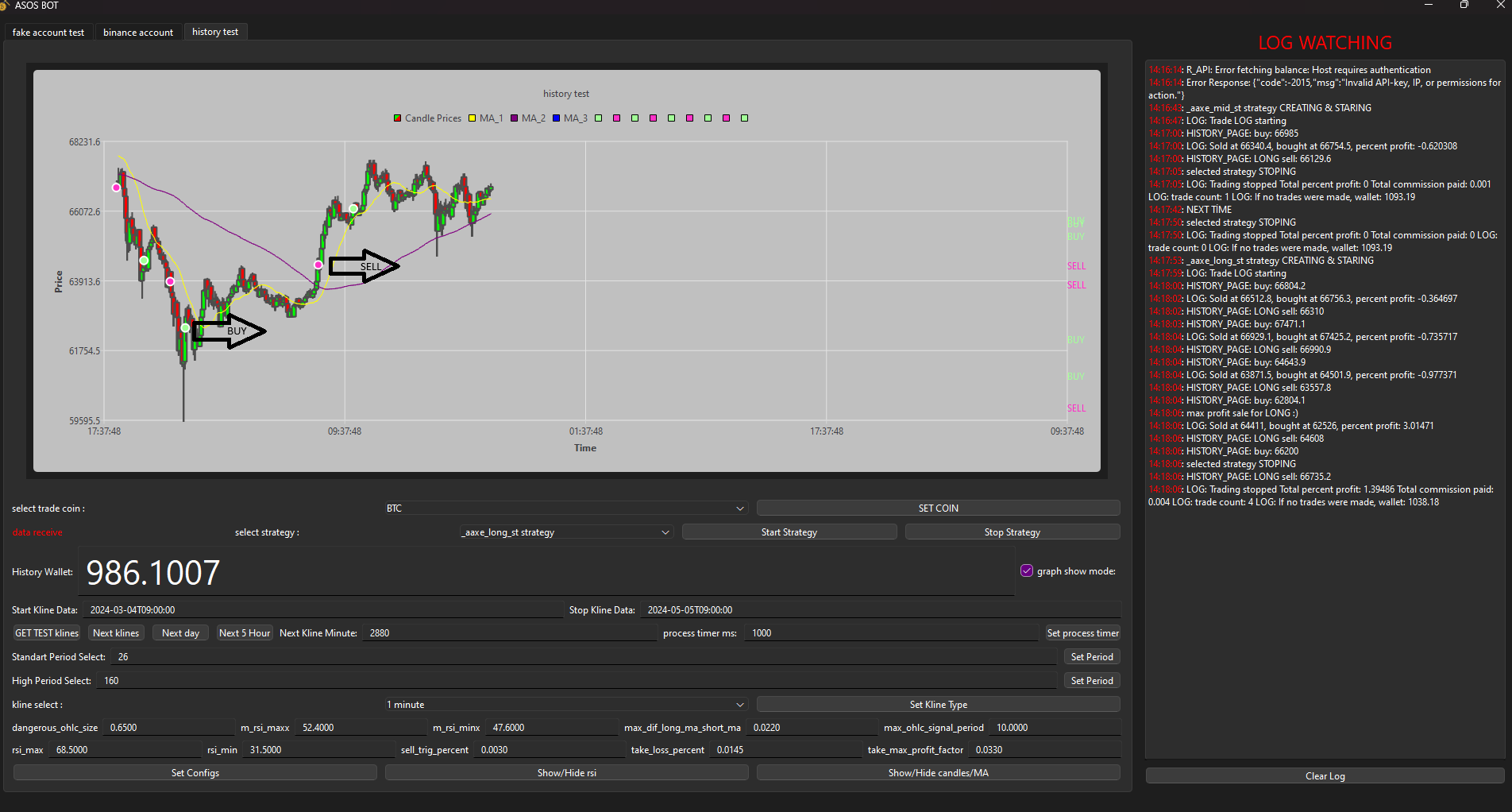Open the binance account tab
Viewport: 1512px width, 812px height.
click(x=138, y=33)
